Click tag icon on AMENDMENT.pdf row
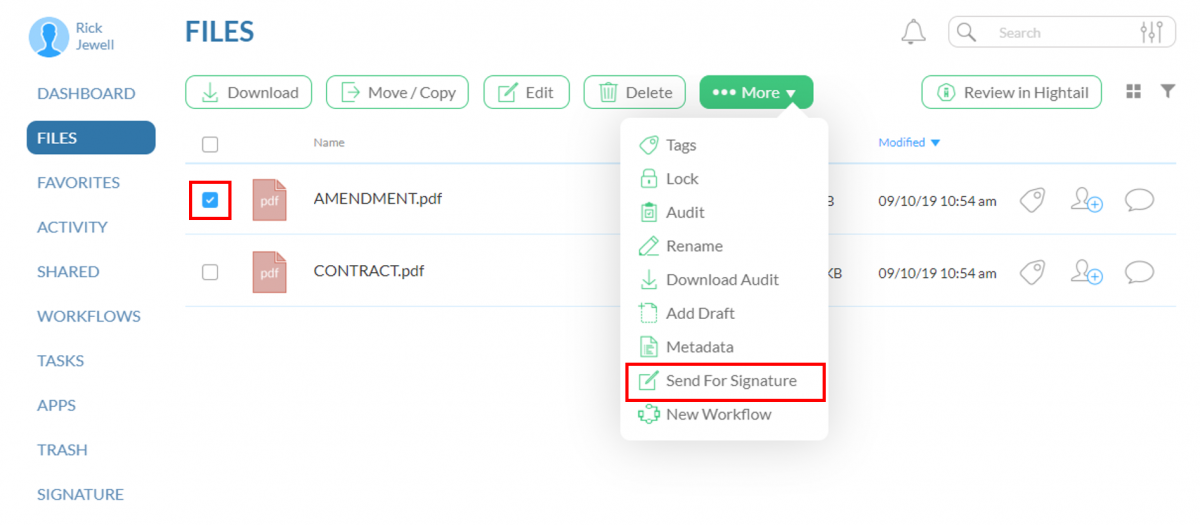1200x525 pixels. pyautogui.click(x=1031, y=200)
